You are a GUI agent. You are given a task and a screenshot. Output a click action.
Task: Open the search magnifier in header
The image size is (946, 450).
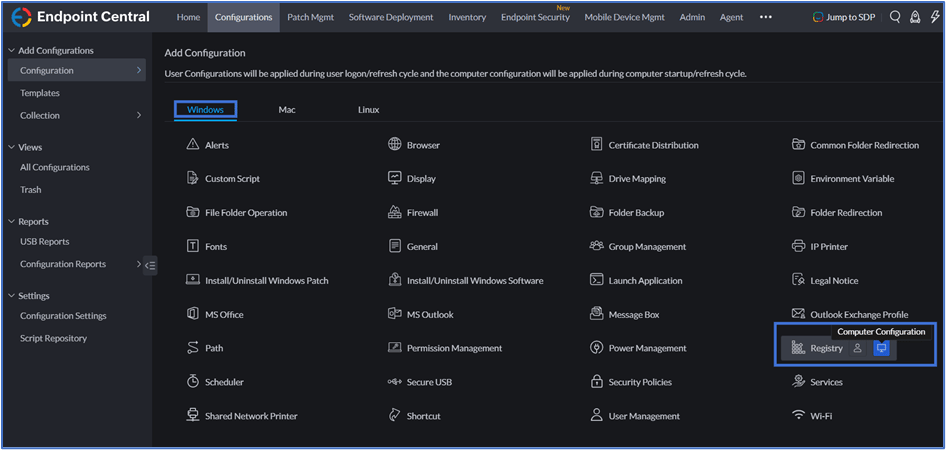click(x=895, y=17)
